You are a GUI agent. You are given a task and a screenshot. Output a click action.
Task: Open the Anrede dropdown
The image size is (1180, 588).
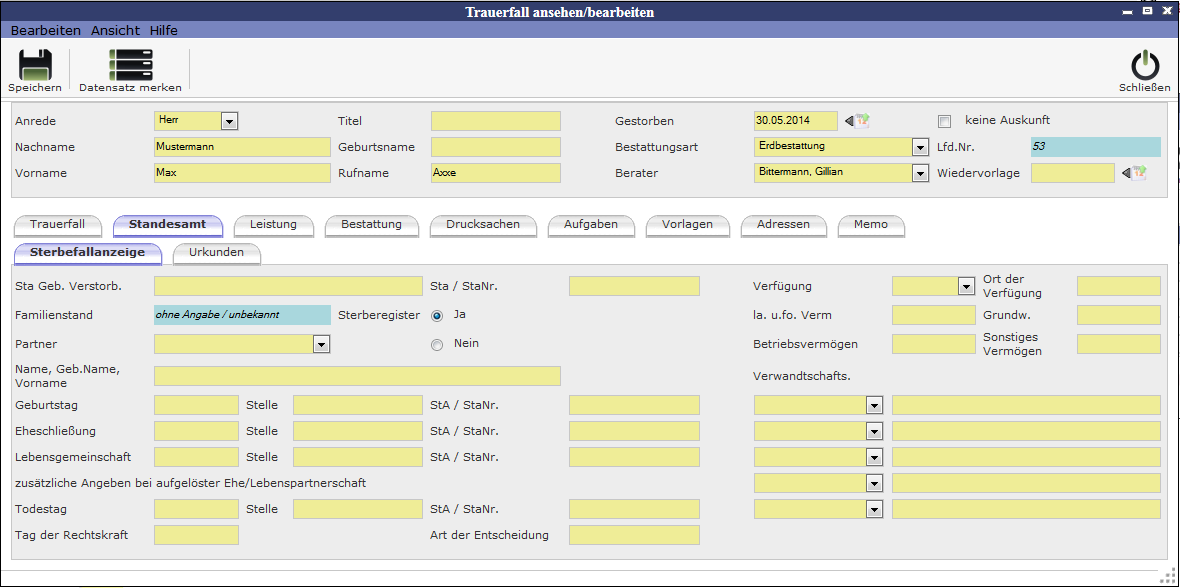pos(229,121)
